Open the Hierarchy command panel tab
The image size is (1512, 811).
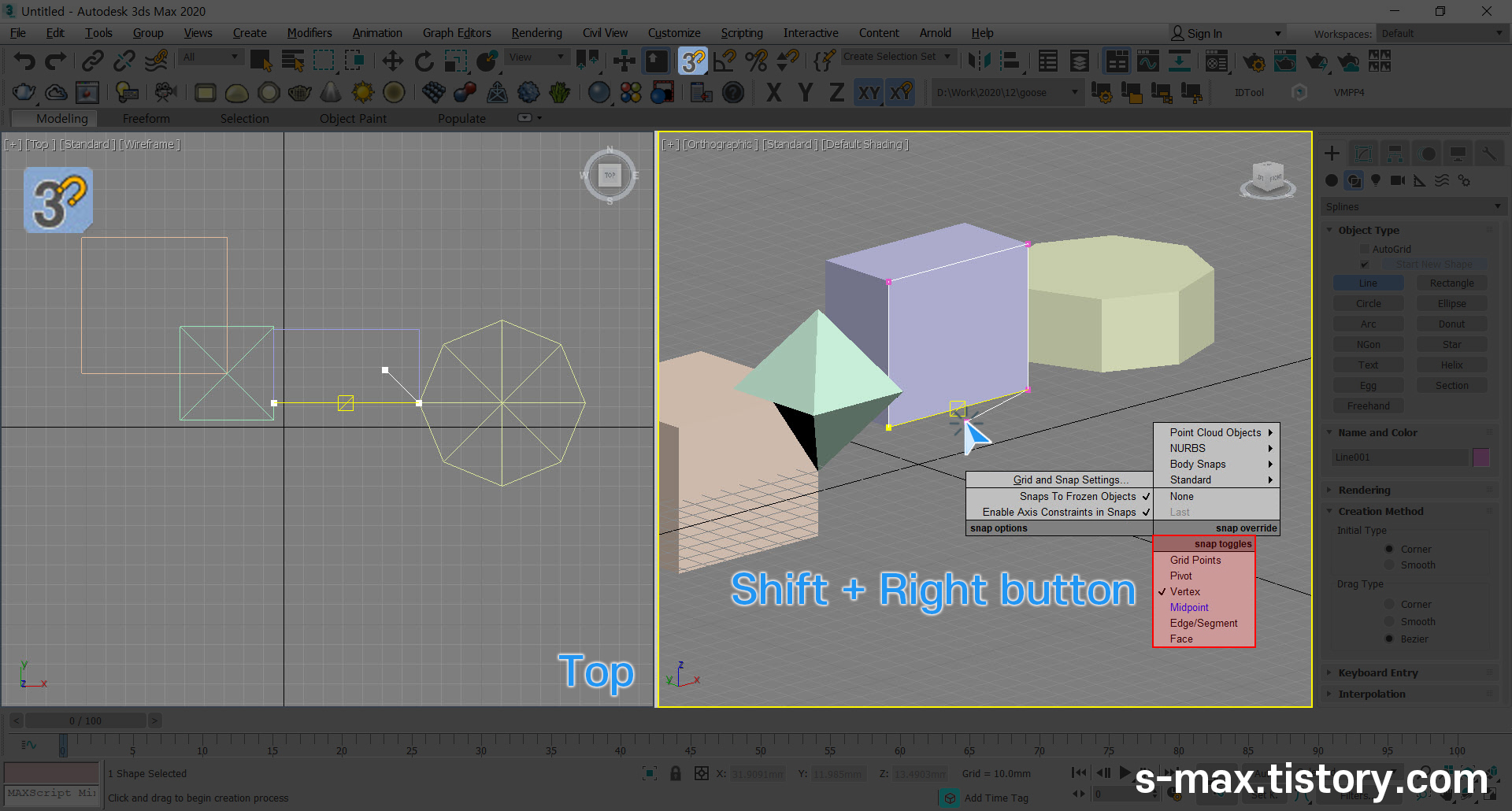1395,154
